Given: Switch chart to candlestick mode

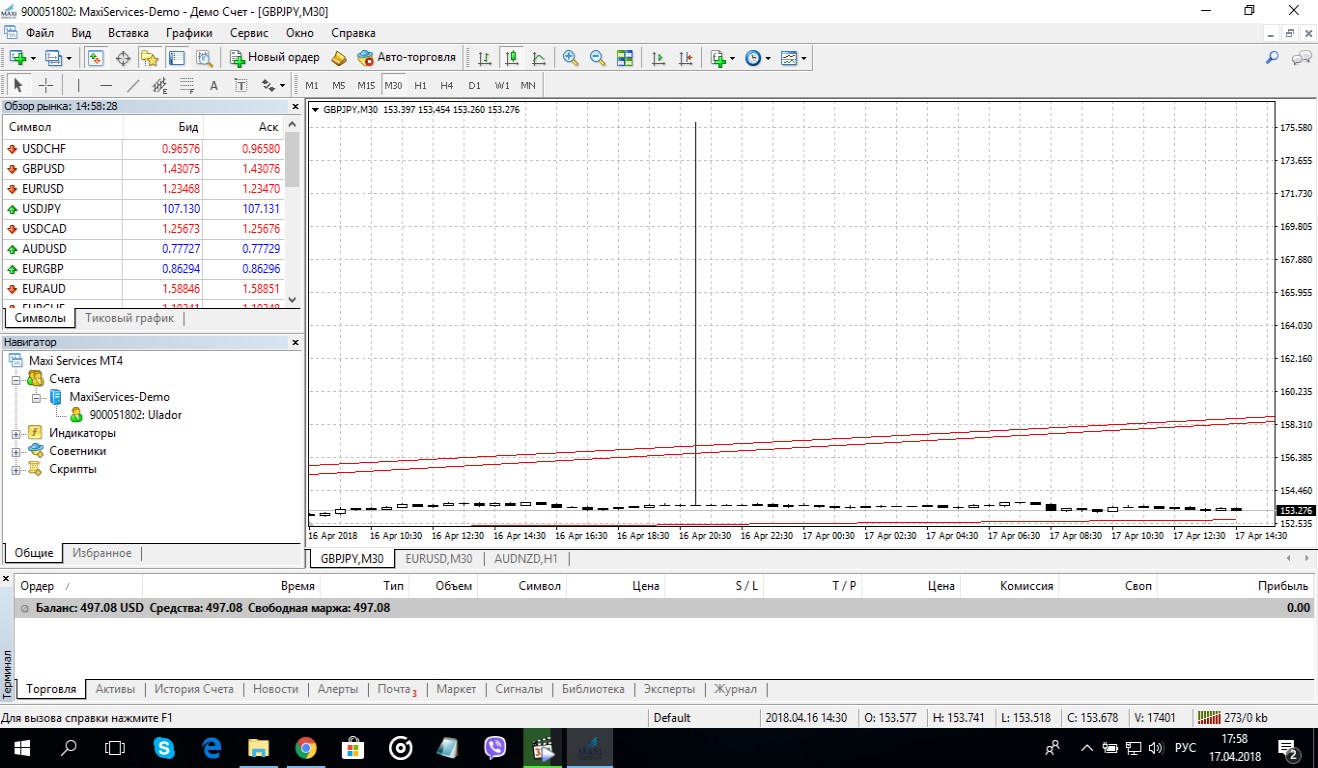Looking at the screenshot, I should [512, 58].
